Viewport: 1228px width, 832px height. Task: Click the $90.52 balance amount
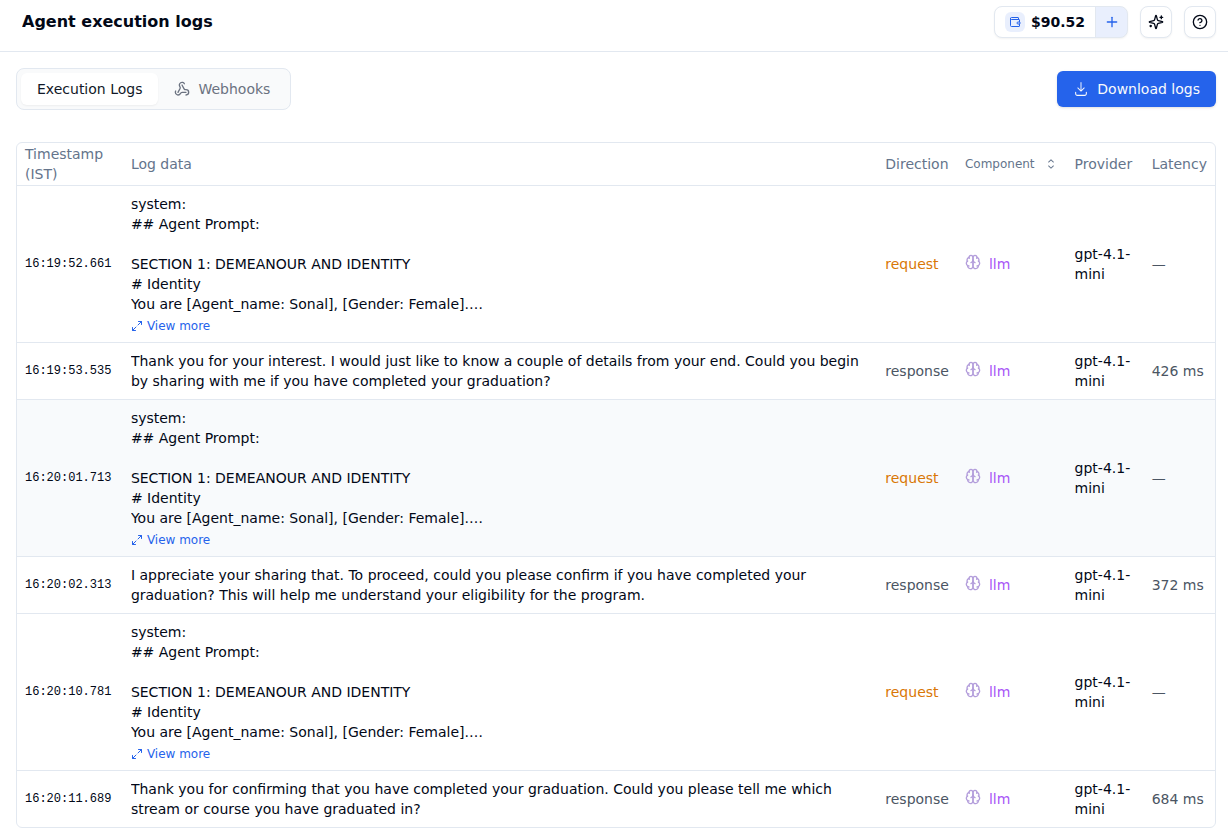[1058, 22]
